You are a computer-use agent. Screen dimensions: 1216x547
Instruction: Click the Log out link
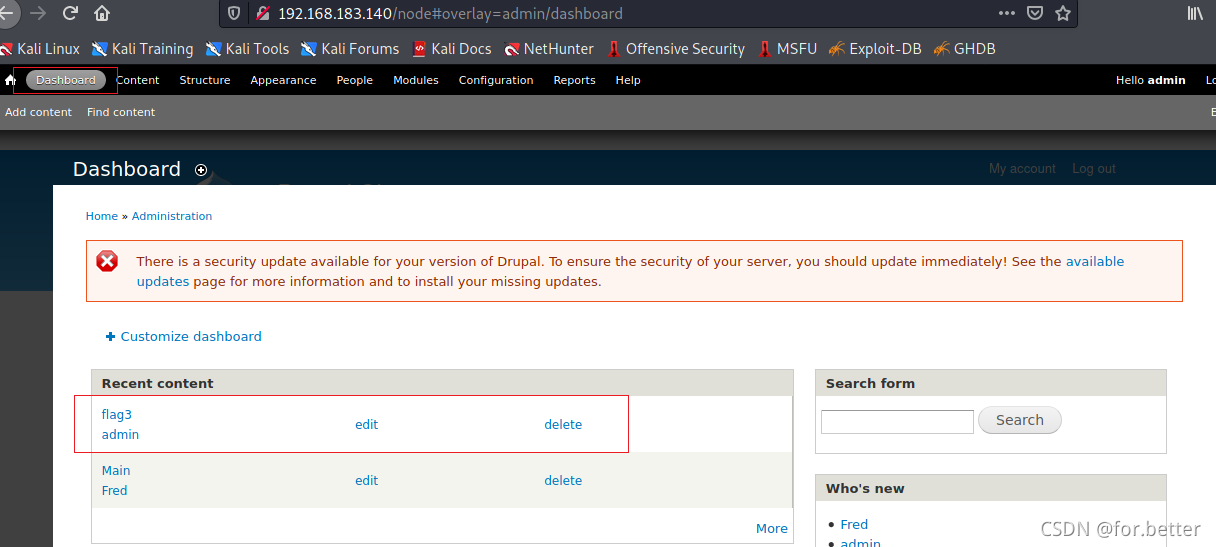click(x=1094, y=169)
